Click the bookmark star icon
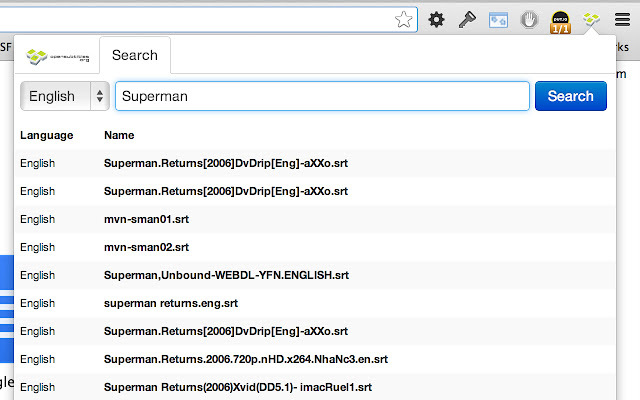Viewport: 640px width, 400px height. click(x=403, y=19)
